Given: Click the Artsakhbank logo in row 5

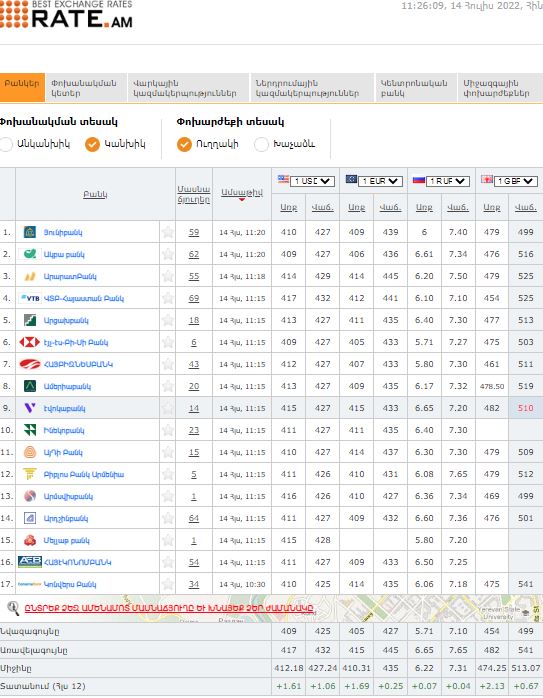Looking at the screenshot, I should [30, 320].
